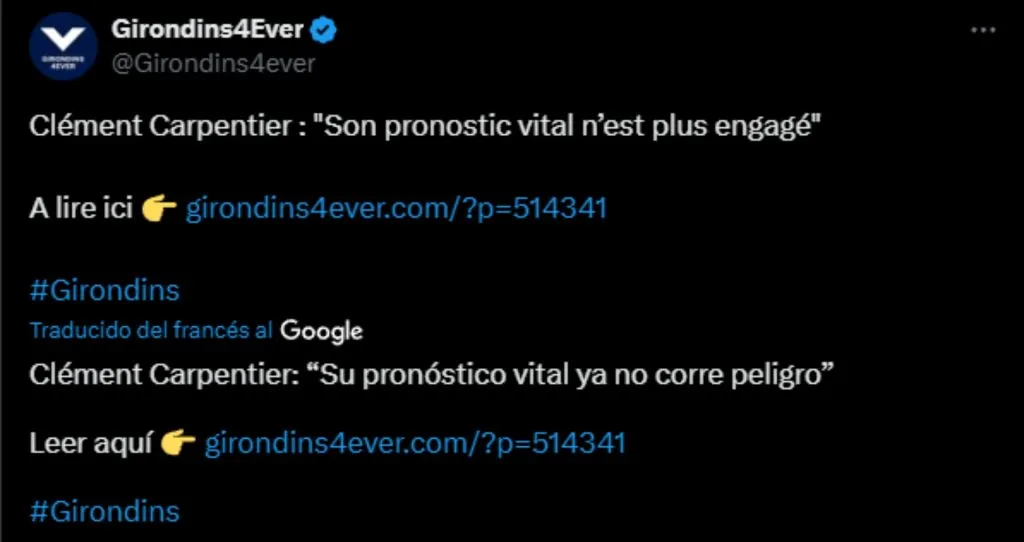Viewport: 1024px width, 542px height.
Task: Click the pointing hand emoji after "Leer aquí"
Action: click(178, 443)
